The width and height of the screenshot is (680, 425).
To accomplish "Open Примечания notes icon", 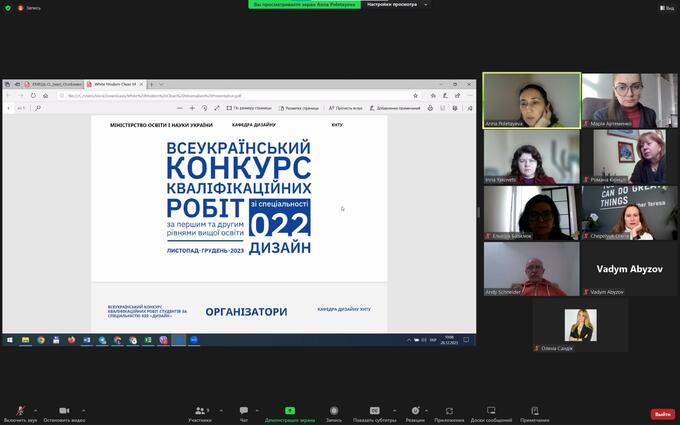I will coord(534,411).
